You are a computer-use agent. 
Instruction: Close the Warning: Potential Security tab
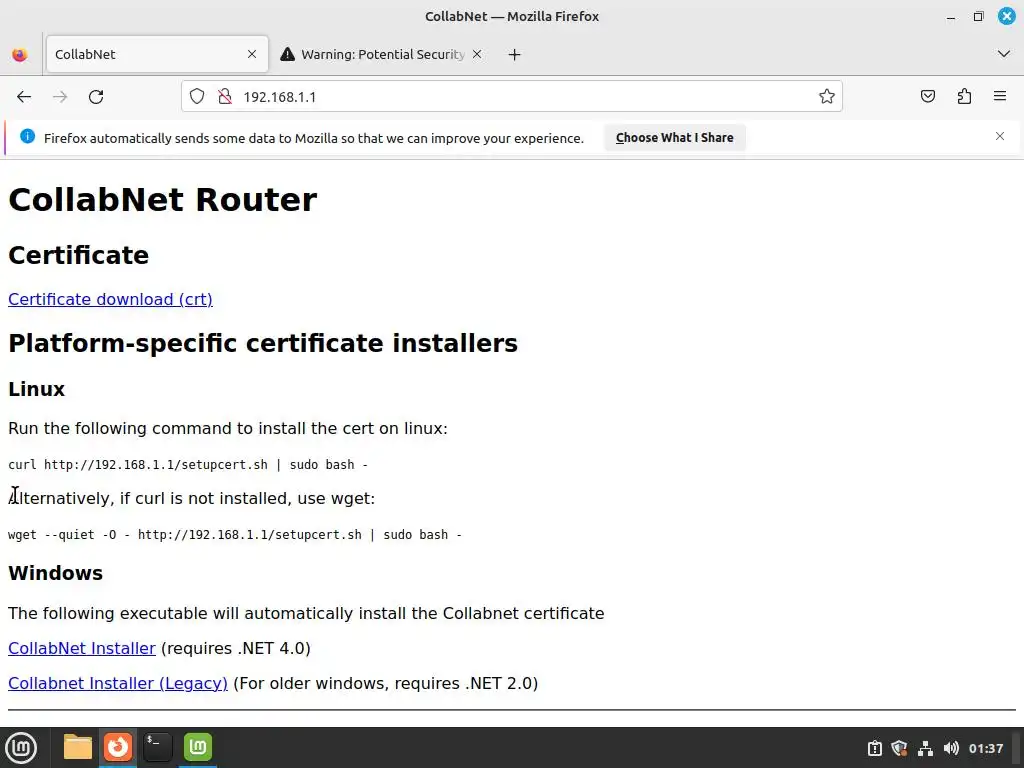click(477, 54)
